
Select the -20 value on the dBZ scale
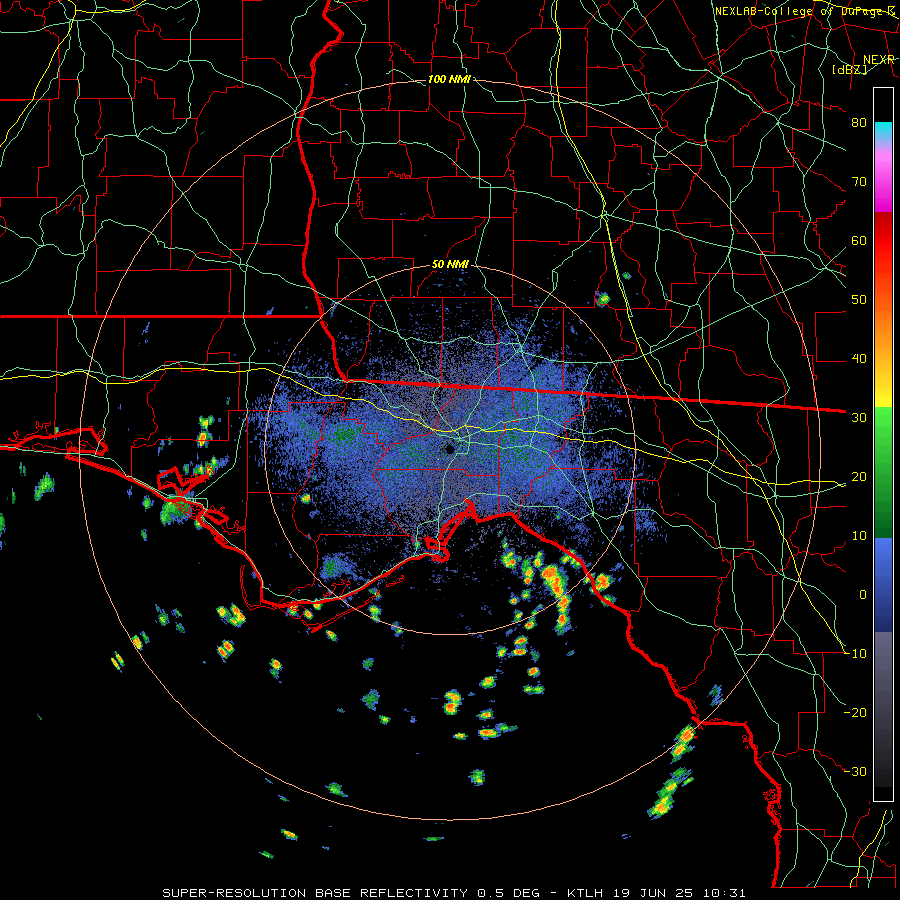tap(855, 713)
